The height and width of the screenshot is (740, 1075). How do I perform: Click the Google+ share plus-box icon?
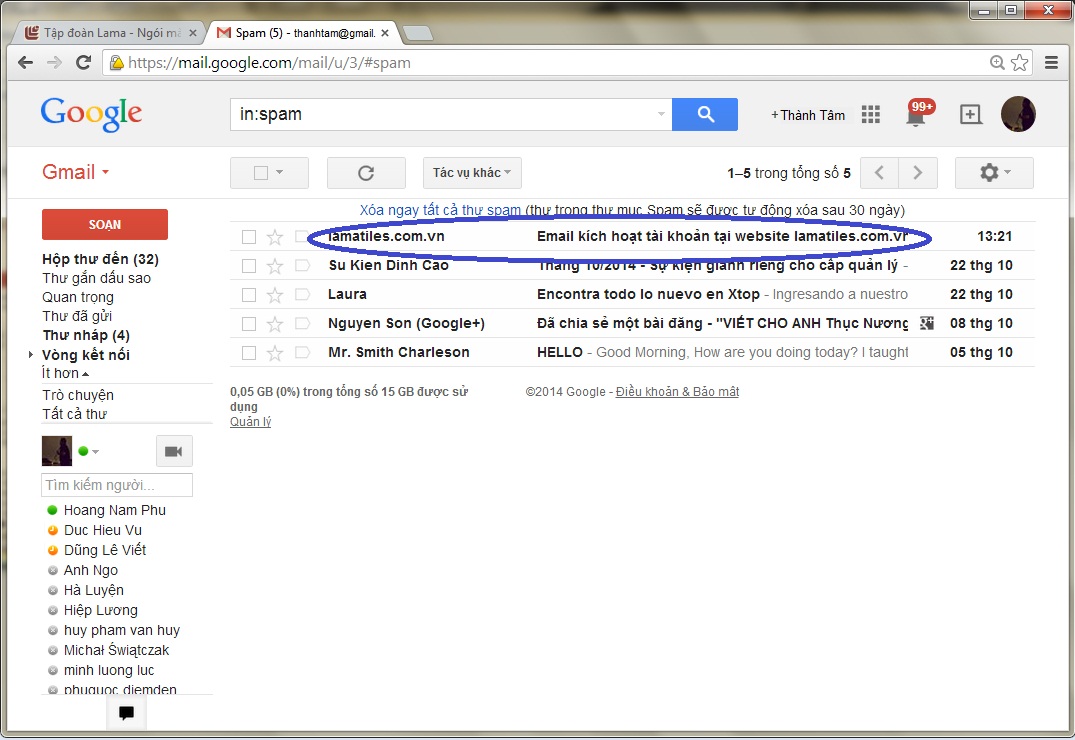[x=970, y=115]
